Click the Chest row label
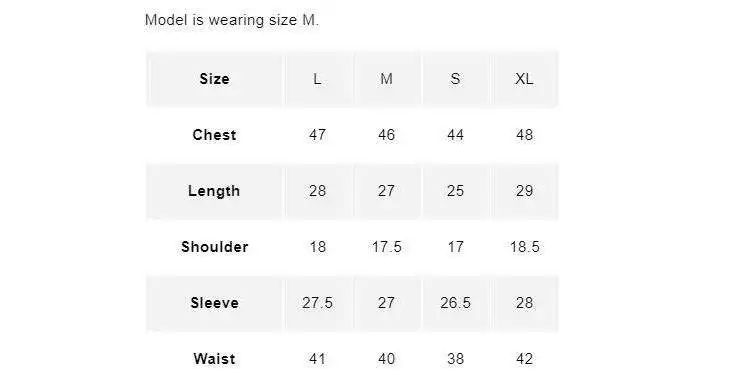 214,135
